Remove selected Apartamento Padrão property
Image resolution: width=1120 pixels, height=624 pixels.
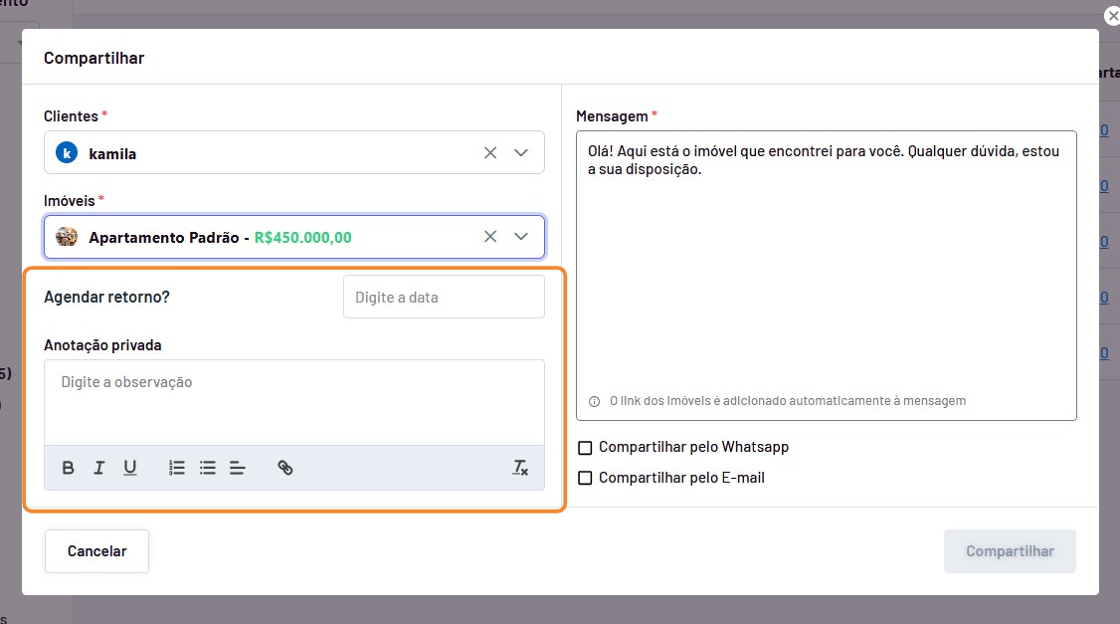click(490, 237)
